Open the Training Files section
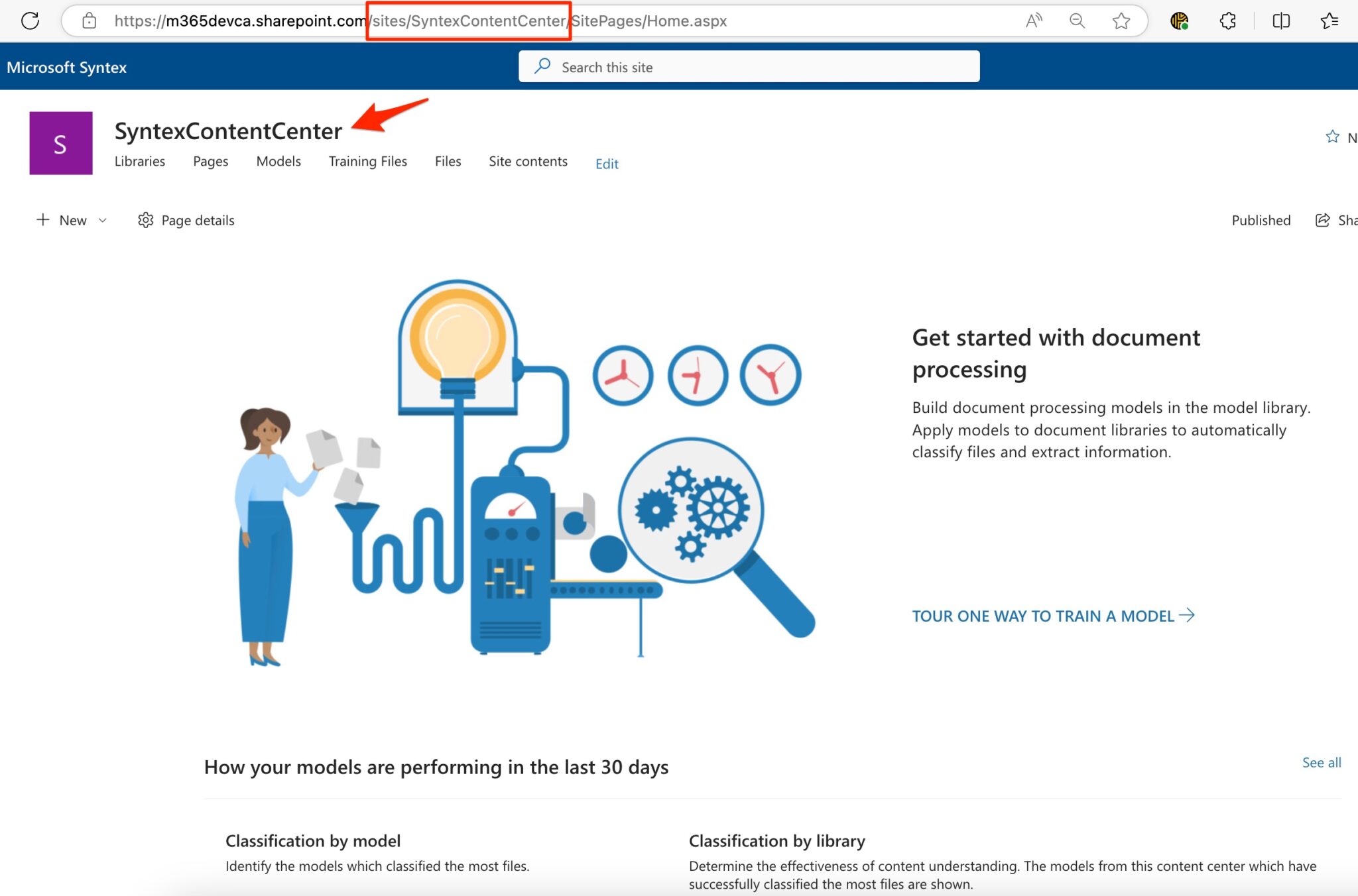The width and height of the screenshot is (1358, 896). [368, 161]
